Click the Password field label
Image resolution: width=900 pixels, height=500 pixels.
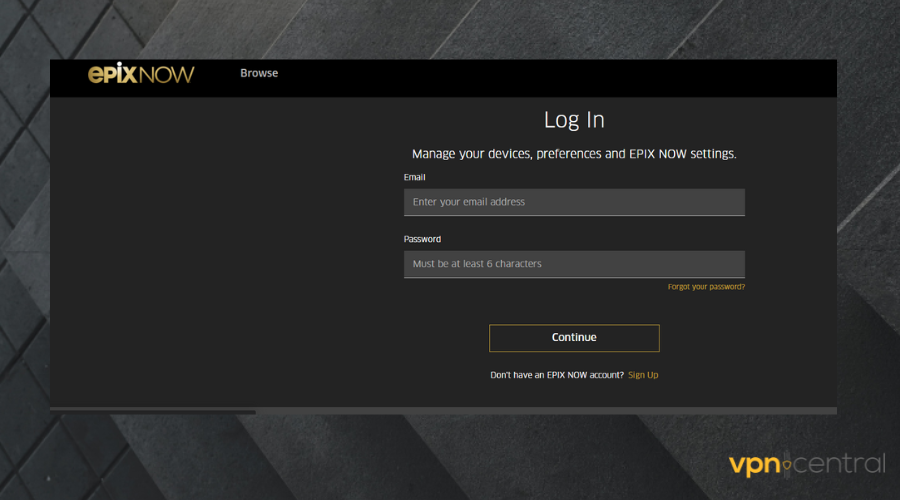pos(422,239)
